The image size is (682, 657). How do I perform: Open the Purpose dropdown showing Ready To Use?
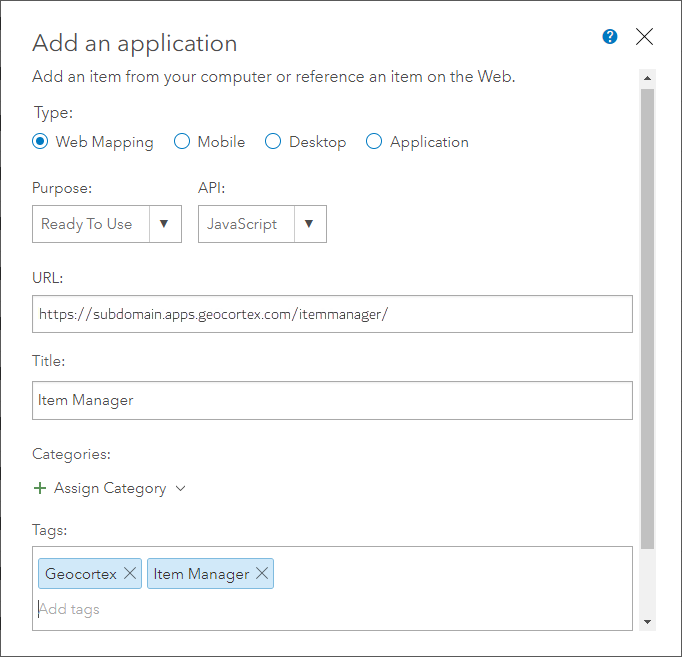point(107,224)
